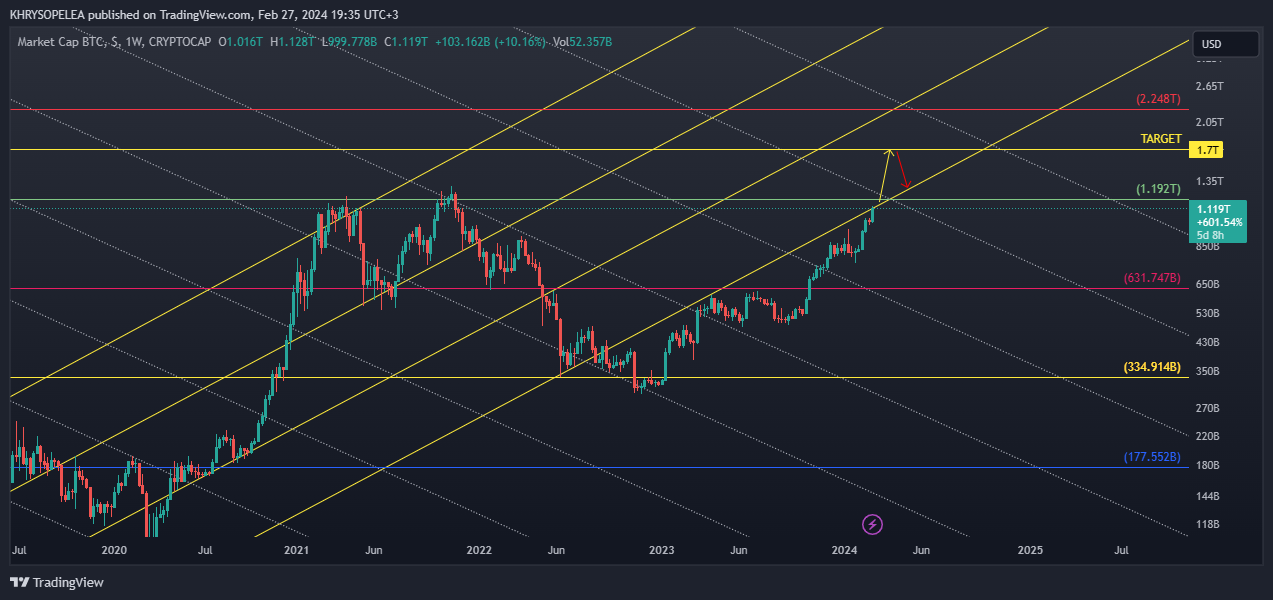The width and height of the screenshot is (1273, 600).
Task: Click the high value H1.128T
Action: (x=293, y=41)
